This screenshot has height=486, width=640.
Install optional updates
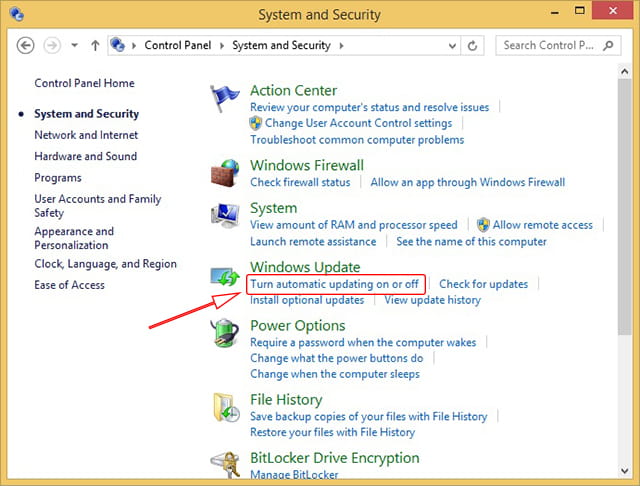pyautogui.click(x=307, y=300)
